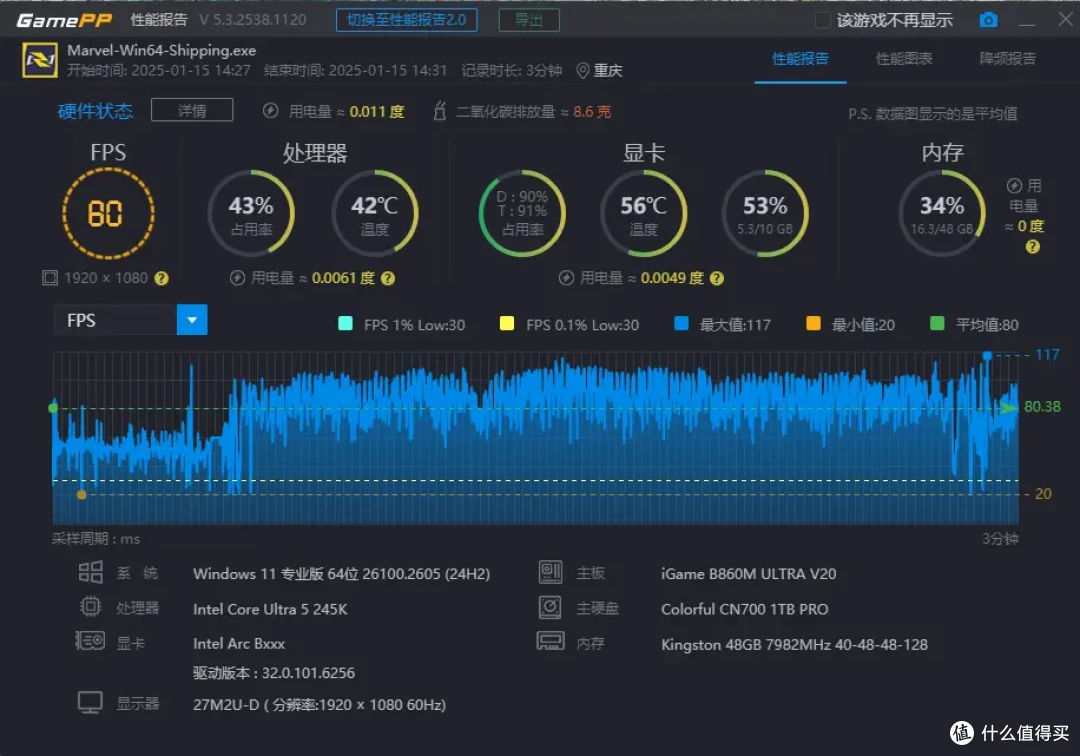Click the CPU 42℃ temperature gauge
This screenshot has width=1080, height=756.
click(x=375, y=213)
